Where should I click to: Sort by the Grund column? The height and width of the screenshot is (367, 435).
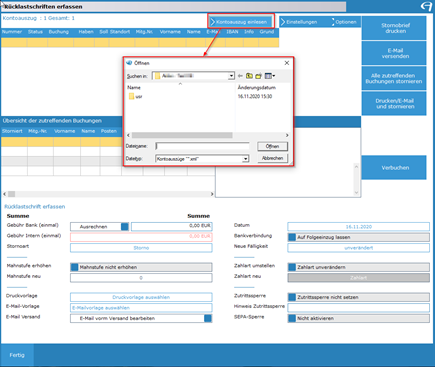267,32
